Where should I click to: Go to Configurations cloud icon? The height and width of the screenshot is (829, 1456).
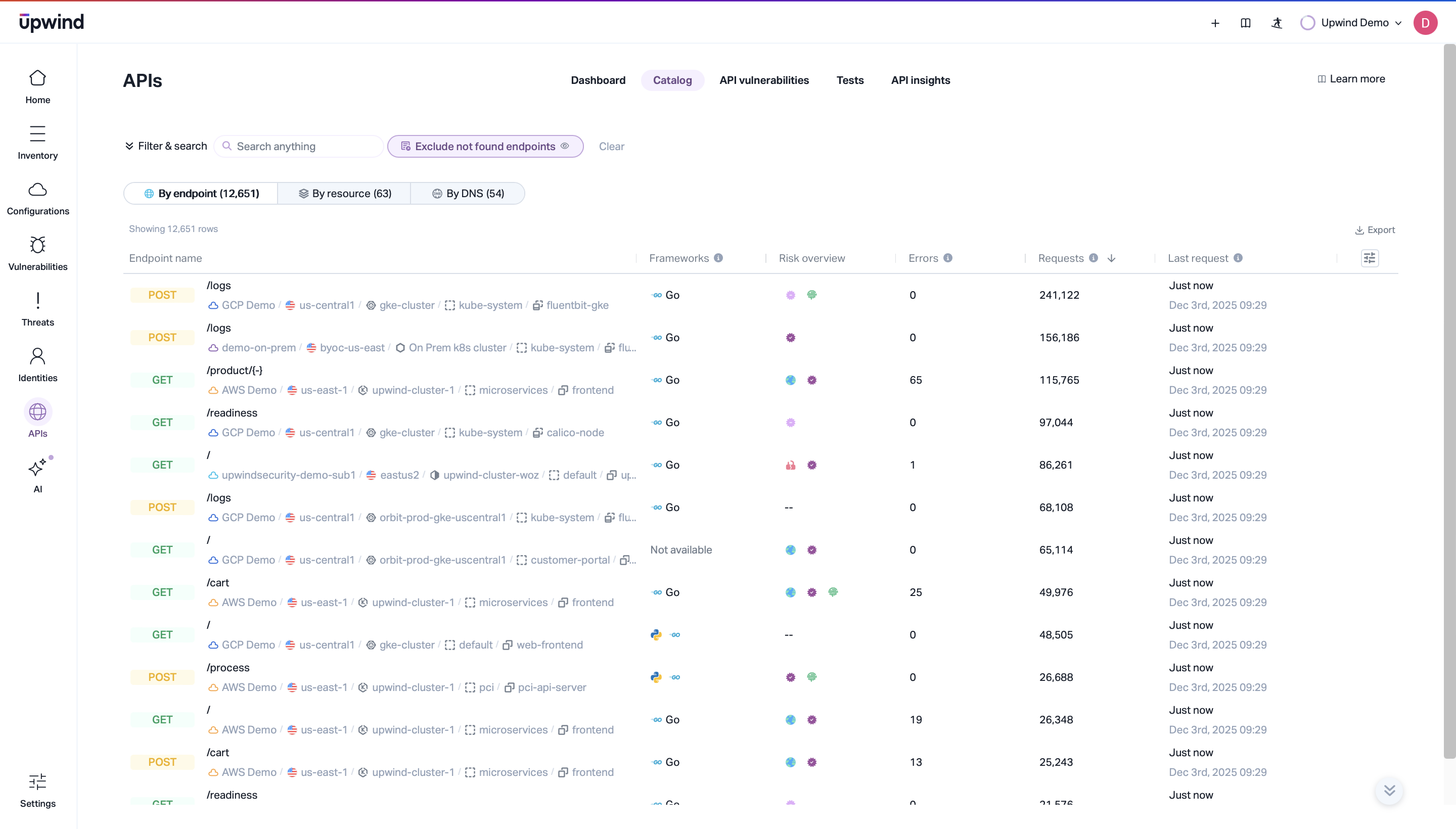[37, 190]
